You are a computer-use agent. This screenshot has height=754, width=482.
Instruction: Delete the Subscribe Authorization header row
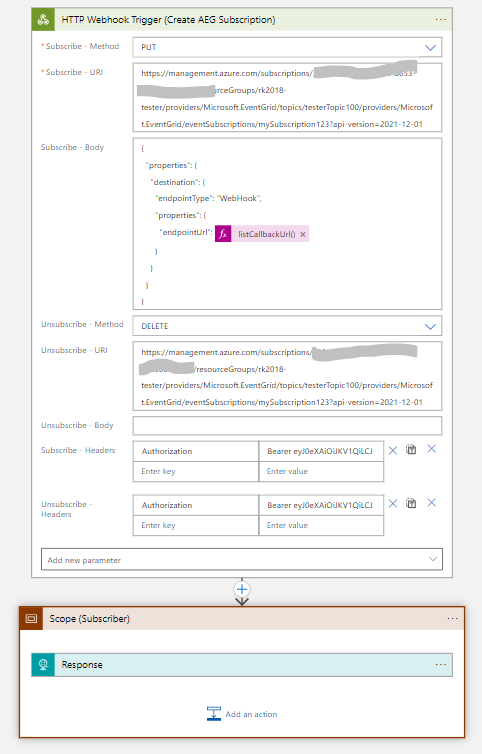pos(393,451)
